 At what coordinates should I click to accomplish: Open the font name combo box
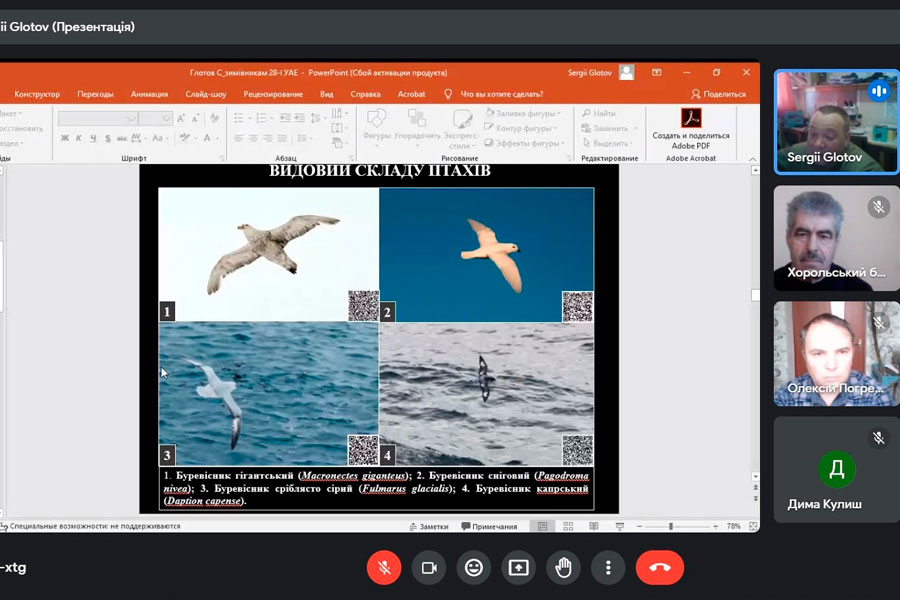click(x=97, y=118)
